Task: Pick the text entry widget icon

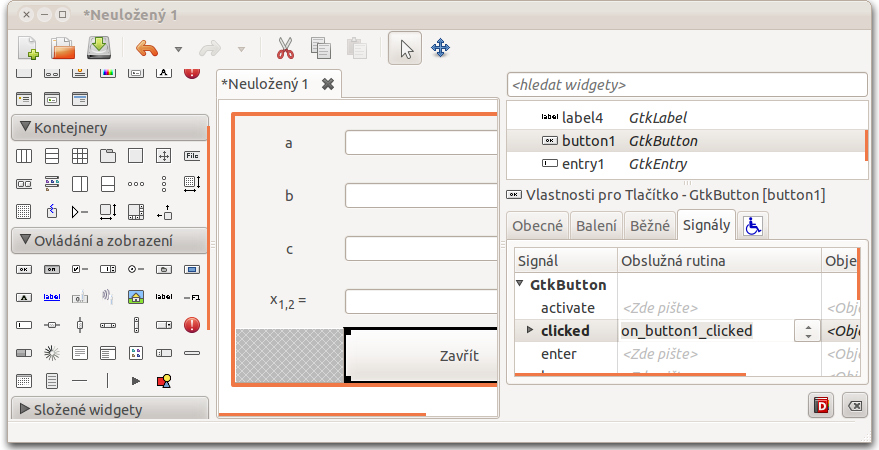Action: (x=24, y=325)
